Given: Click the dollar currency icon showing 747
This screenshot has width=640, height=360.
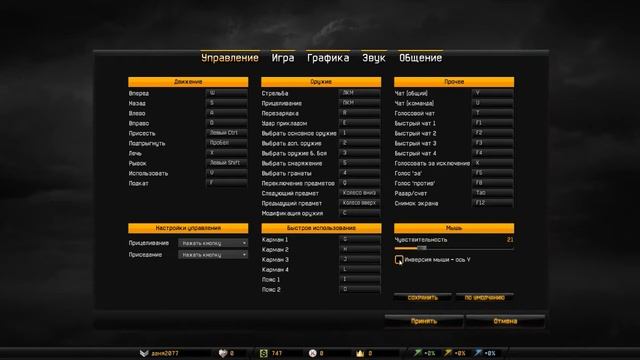Looking at the screenshot, I should point(263,353).
